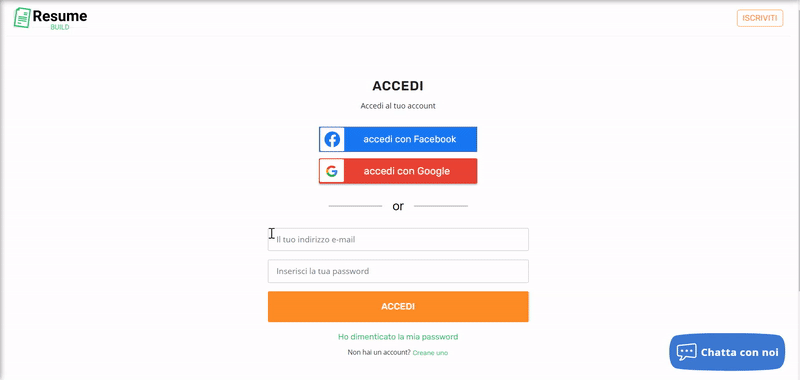Click the green BUILD text under the logo

coord(60,27)
